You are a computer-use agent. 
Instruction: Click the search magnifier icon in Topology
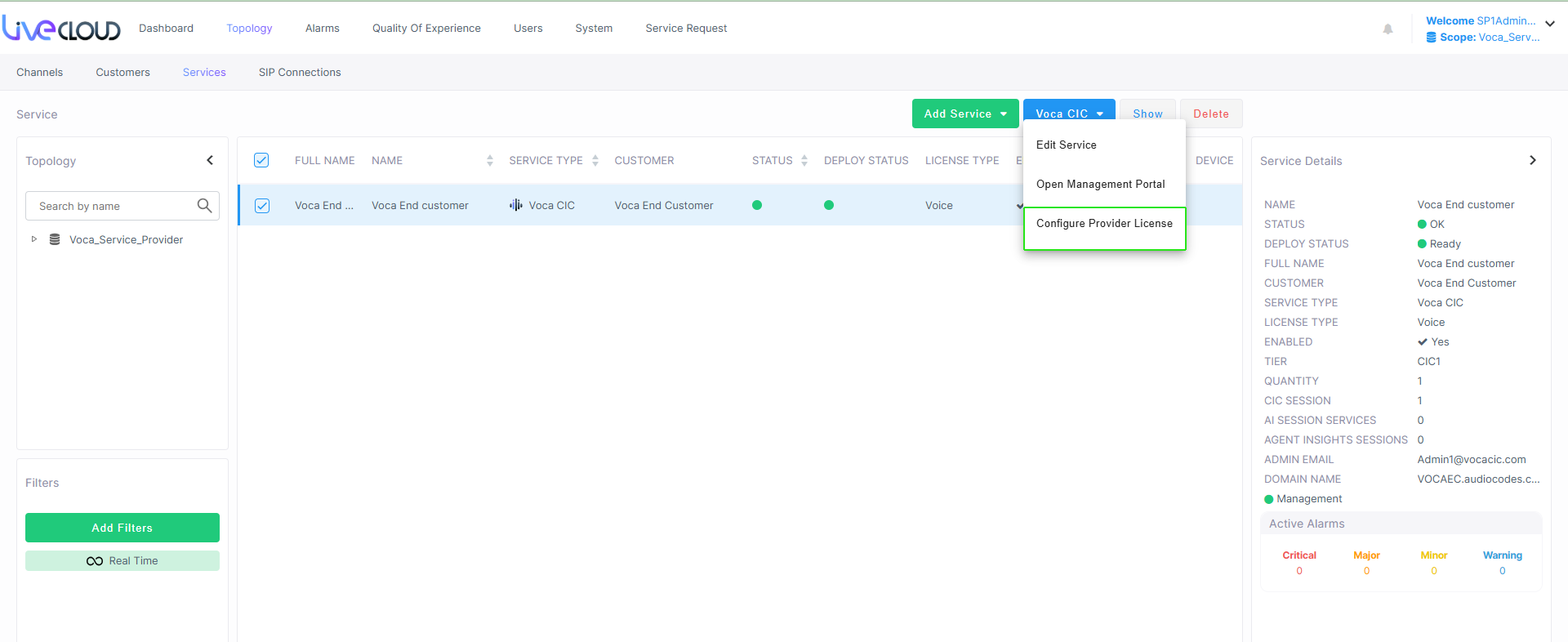[x=204, y=206]
